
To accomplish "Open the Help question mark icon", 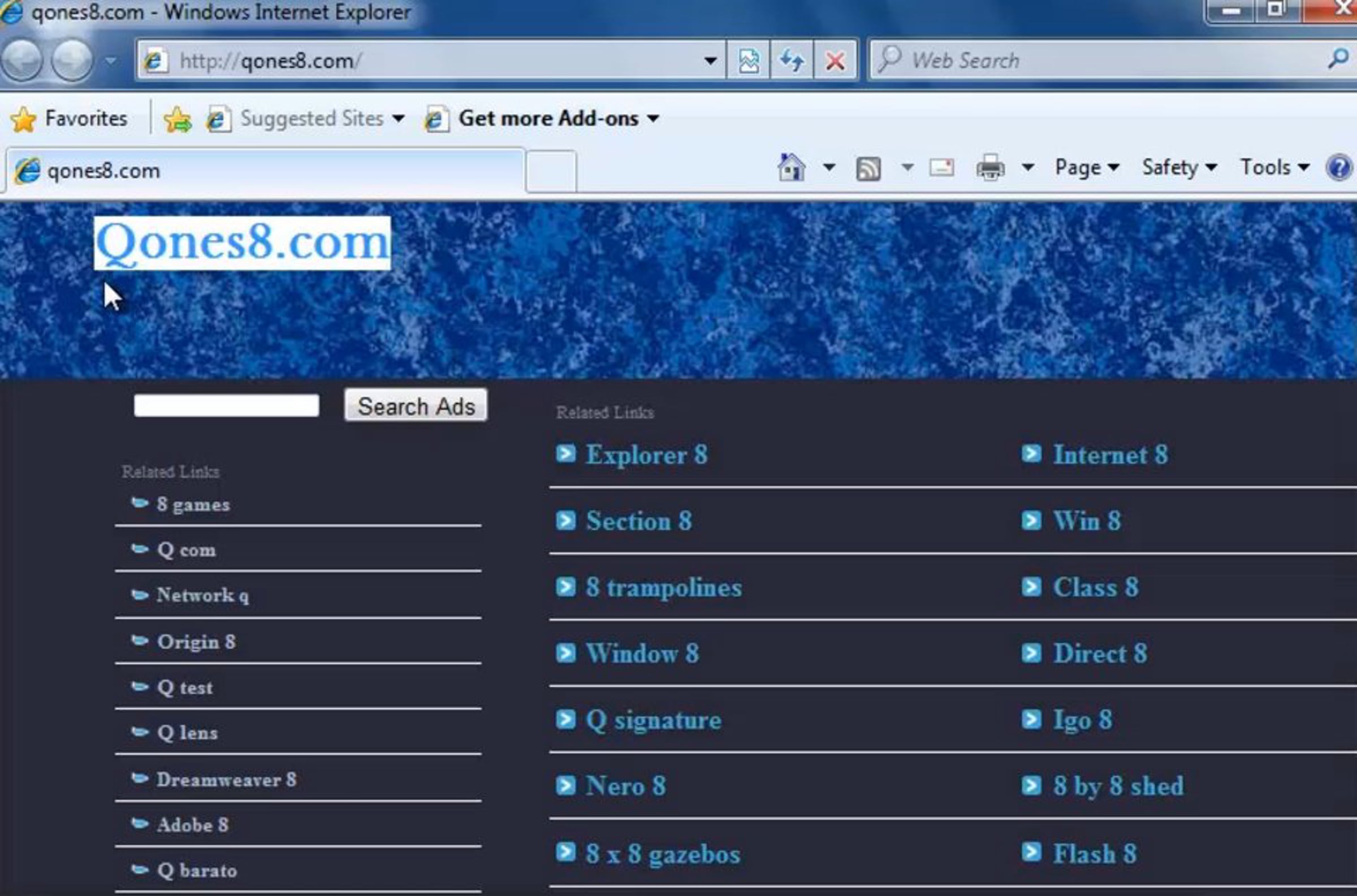I will pyautogui.click(x=1339, y=168).
